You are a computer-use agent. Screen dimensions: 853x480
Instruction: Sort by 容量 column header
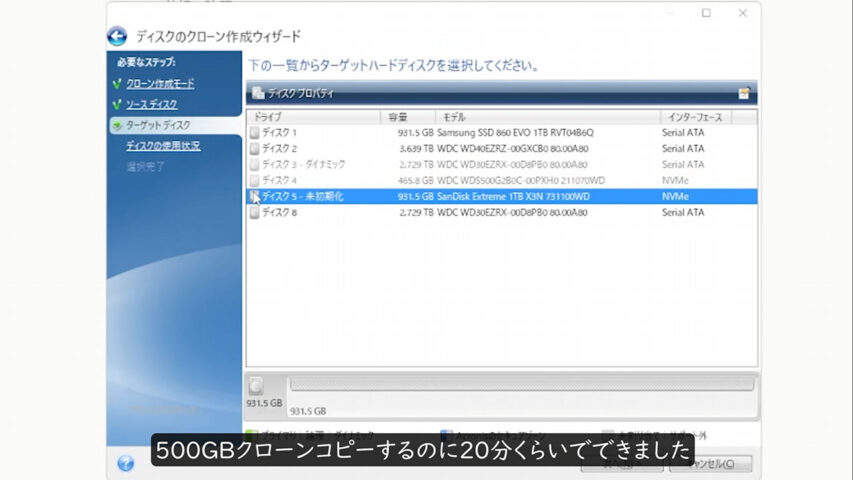pyautogui.click(x=407, y=117)
